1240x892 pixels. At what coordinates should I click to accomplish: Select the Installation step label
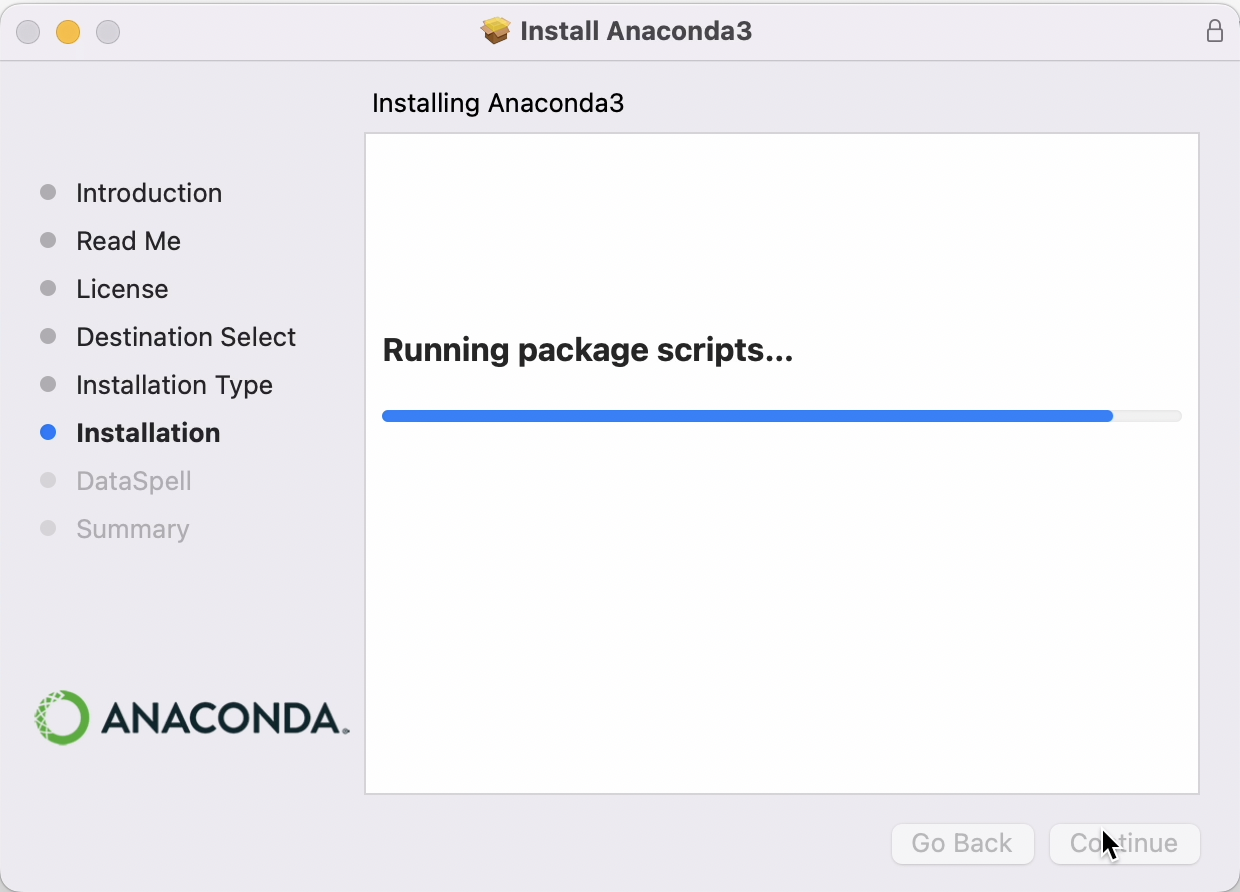(147, 433)
